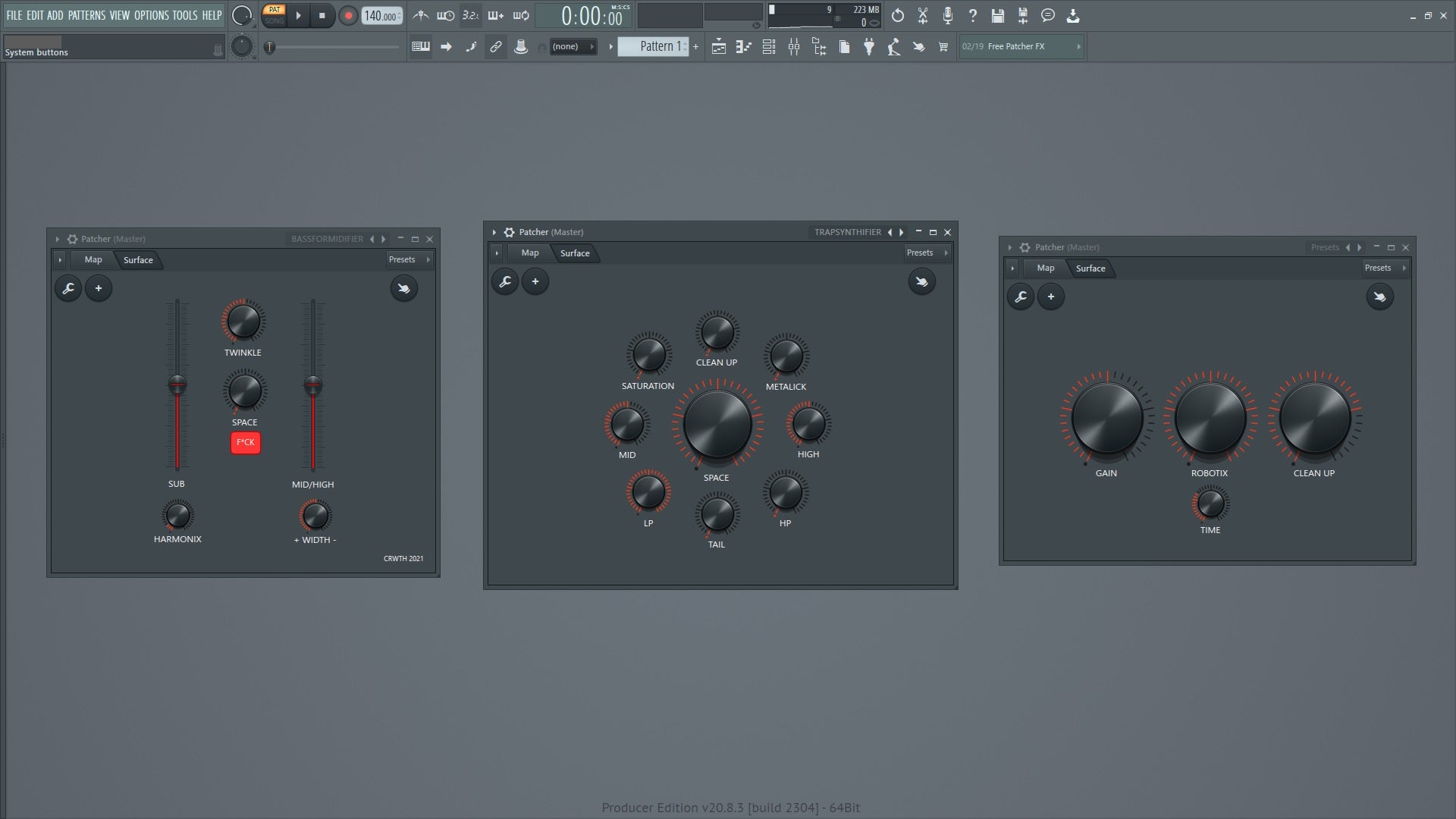This screenshot has width=1456, height=819.
Task: Open TRAPSYNTHIFIER wrench settings icon
Action: pos(505,281)
